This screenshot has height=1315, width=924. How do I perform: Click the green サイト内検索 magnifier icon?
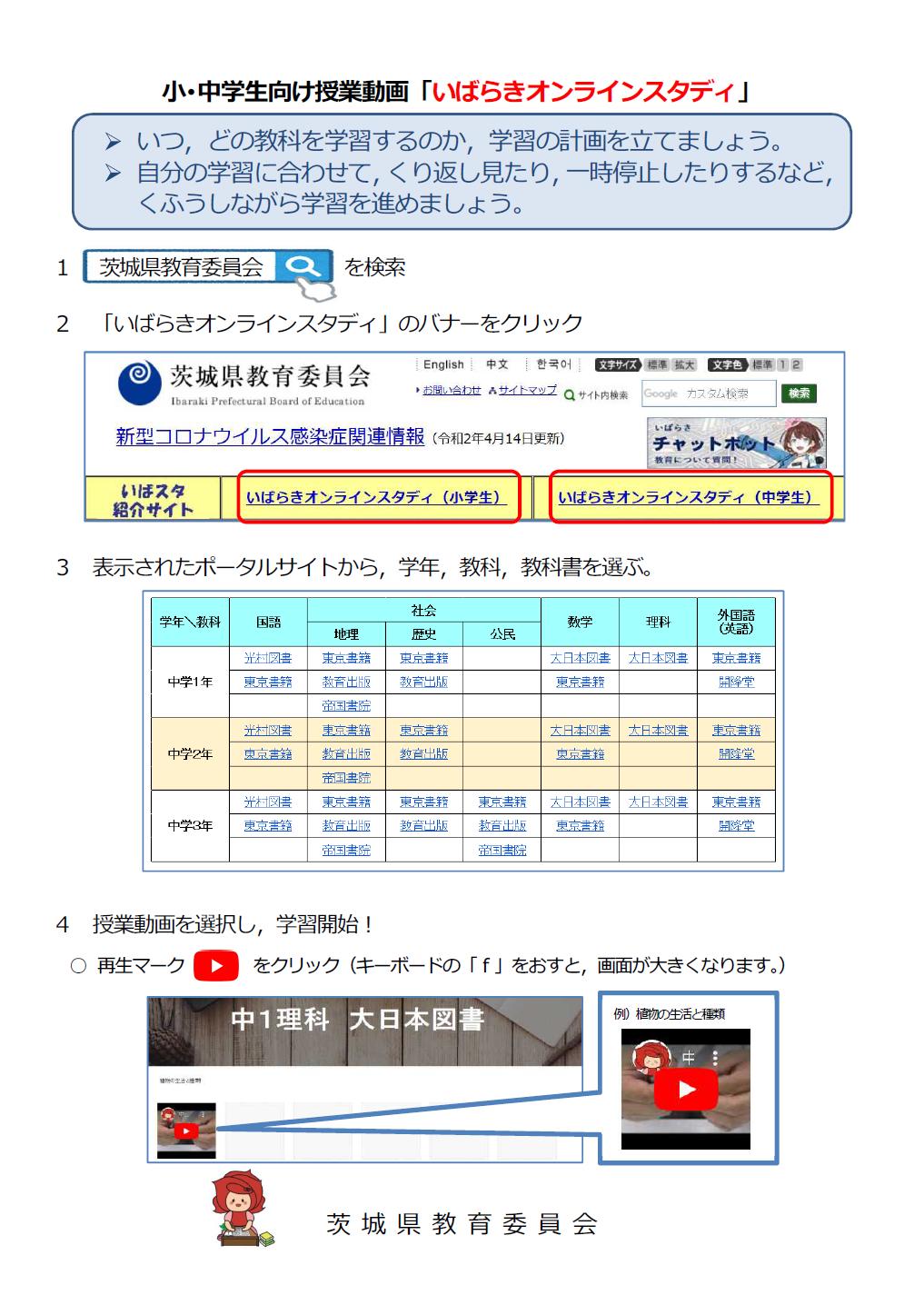tap(570, 395)
